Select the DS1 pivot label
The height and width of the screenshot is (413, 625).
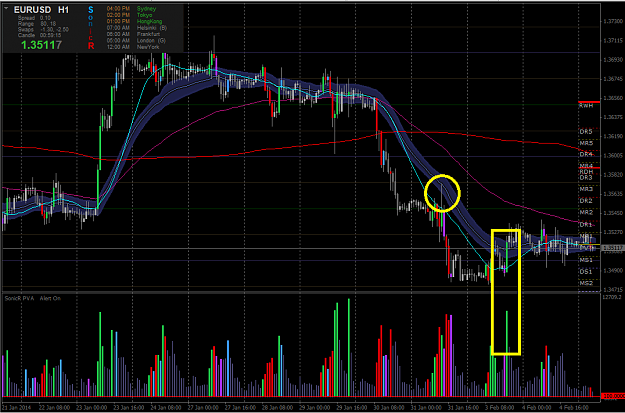click(586, 271)
